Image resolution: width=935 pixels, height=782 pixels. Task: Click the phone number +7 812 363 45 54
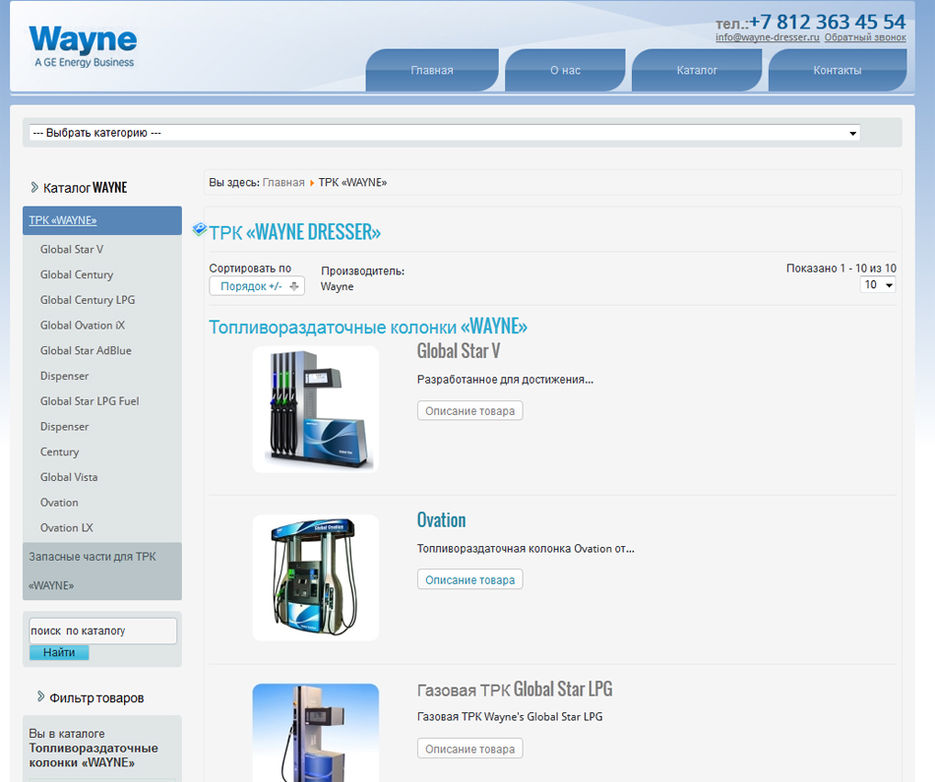click(x=827, y=22)
